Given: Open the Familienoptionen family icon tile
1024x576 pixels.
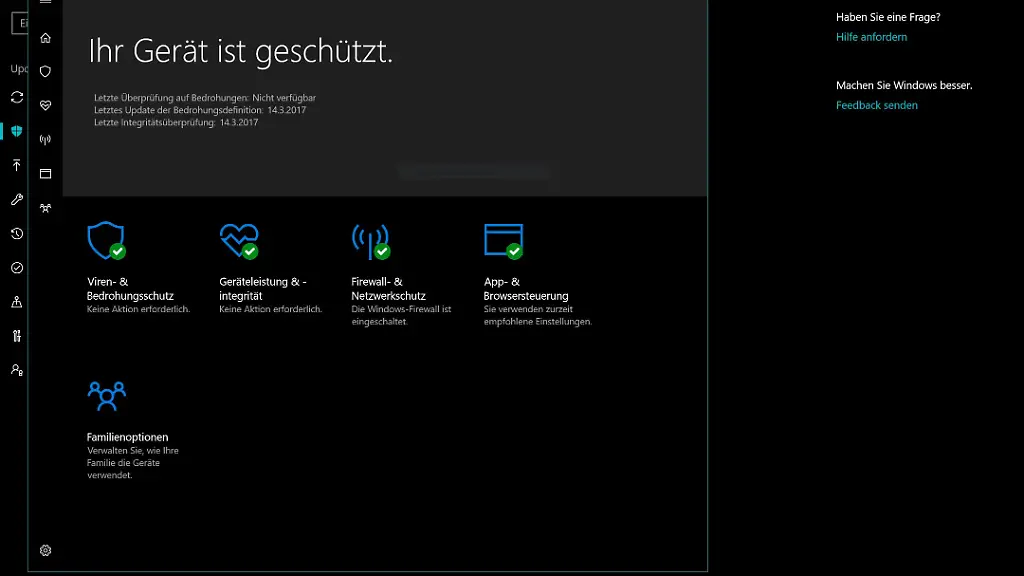Looking at the screenshot, I should tap(105, 395).
